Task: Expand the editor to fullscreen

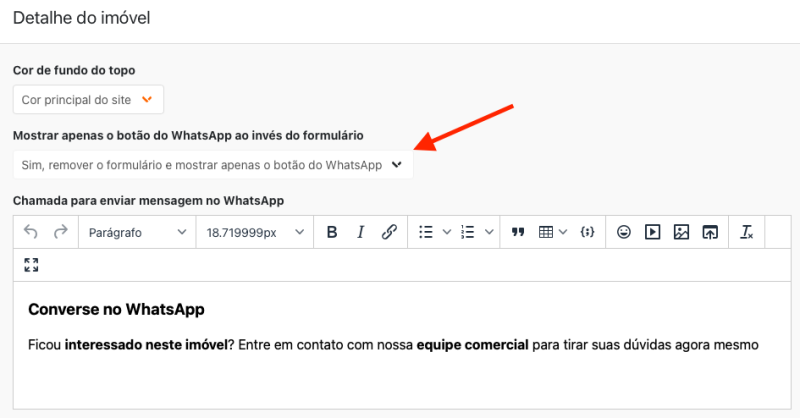Action: point(31,265)
